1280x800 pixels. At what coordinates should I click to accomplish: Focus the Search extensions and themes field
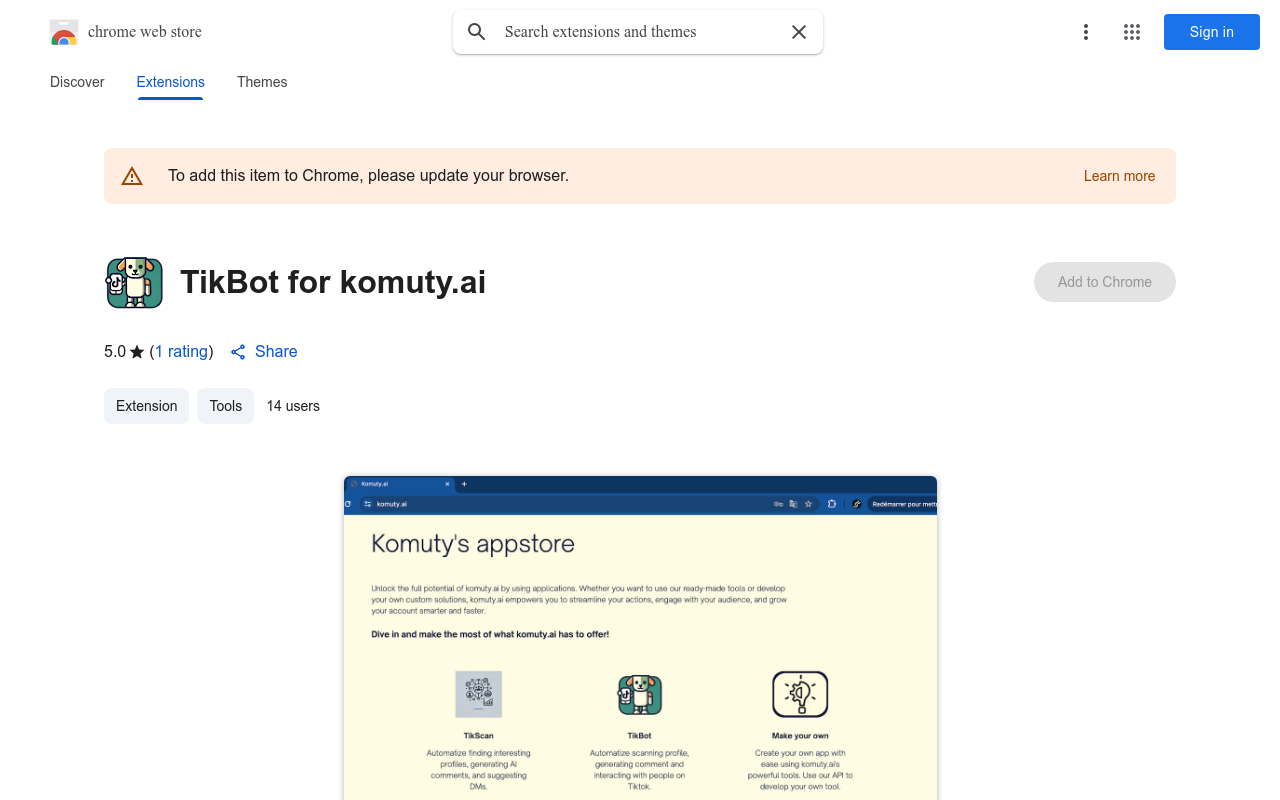click(x=640, y=32)
